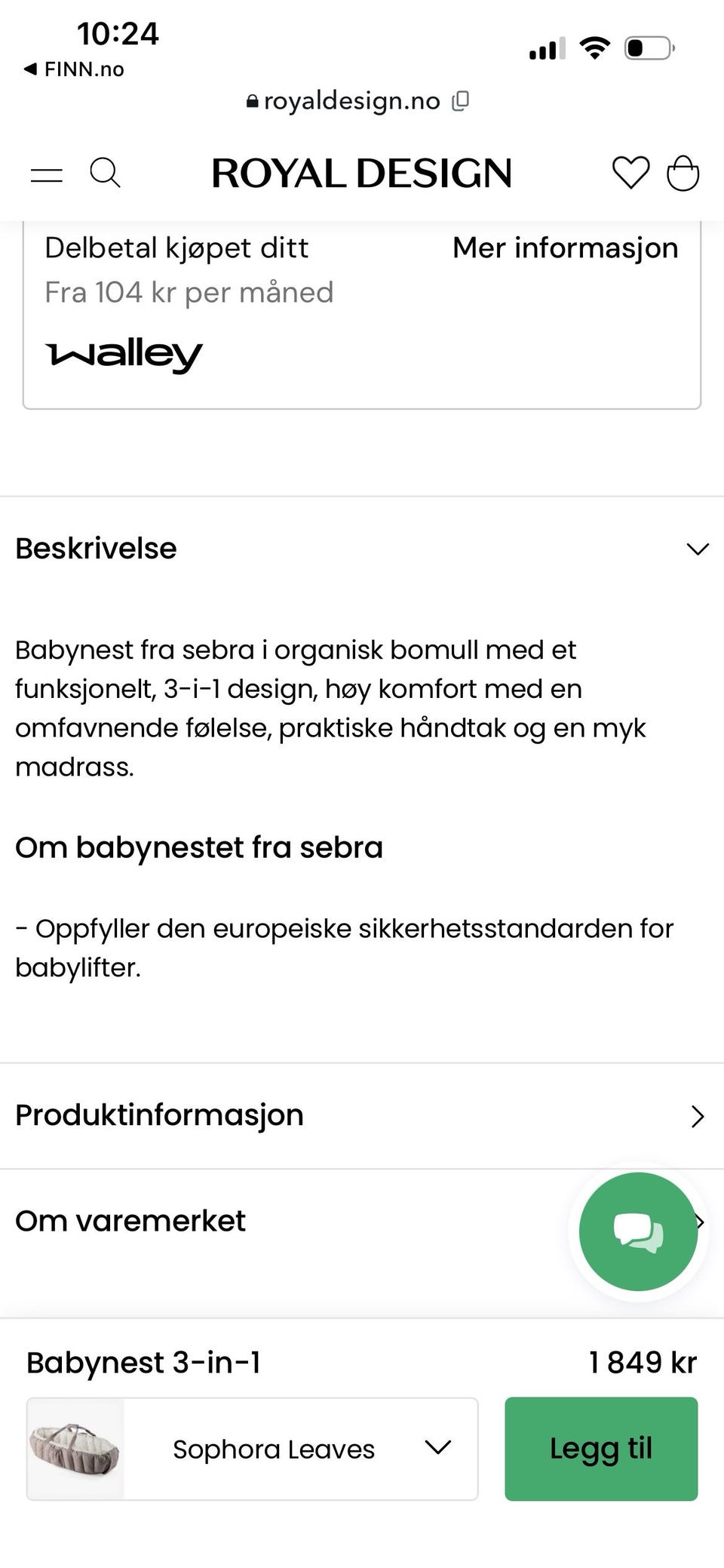The image size is (724, 1568).
Task: Open the hamburger menu icon
Action: click(47, 175)
